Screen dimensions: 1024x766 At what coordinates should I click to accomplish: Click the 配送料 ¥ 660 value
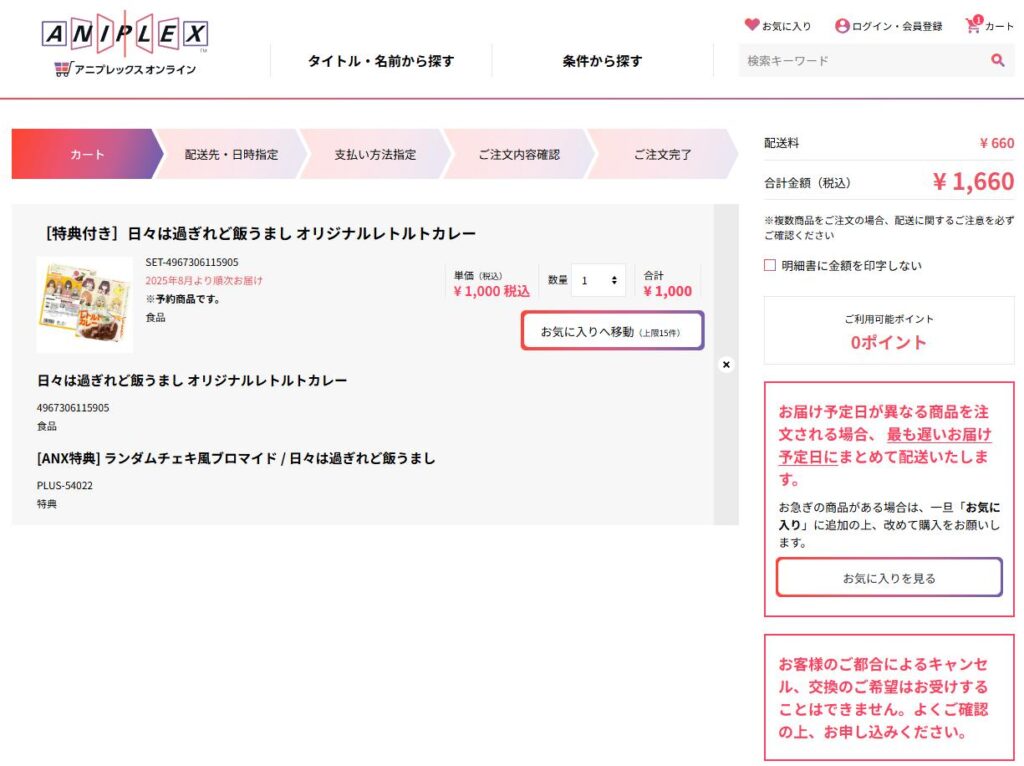[x=997, y=143]
